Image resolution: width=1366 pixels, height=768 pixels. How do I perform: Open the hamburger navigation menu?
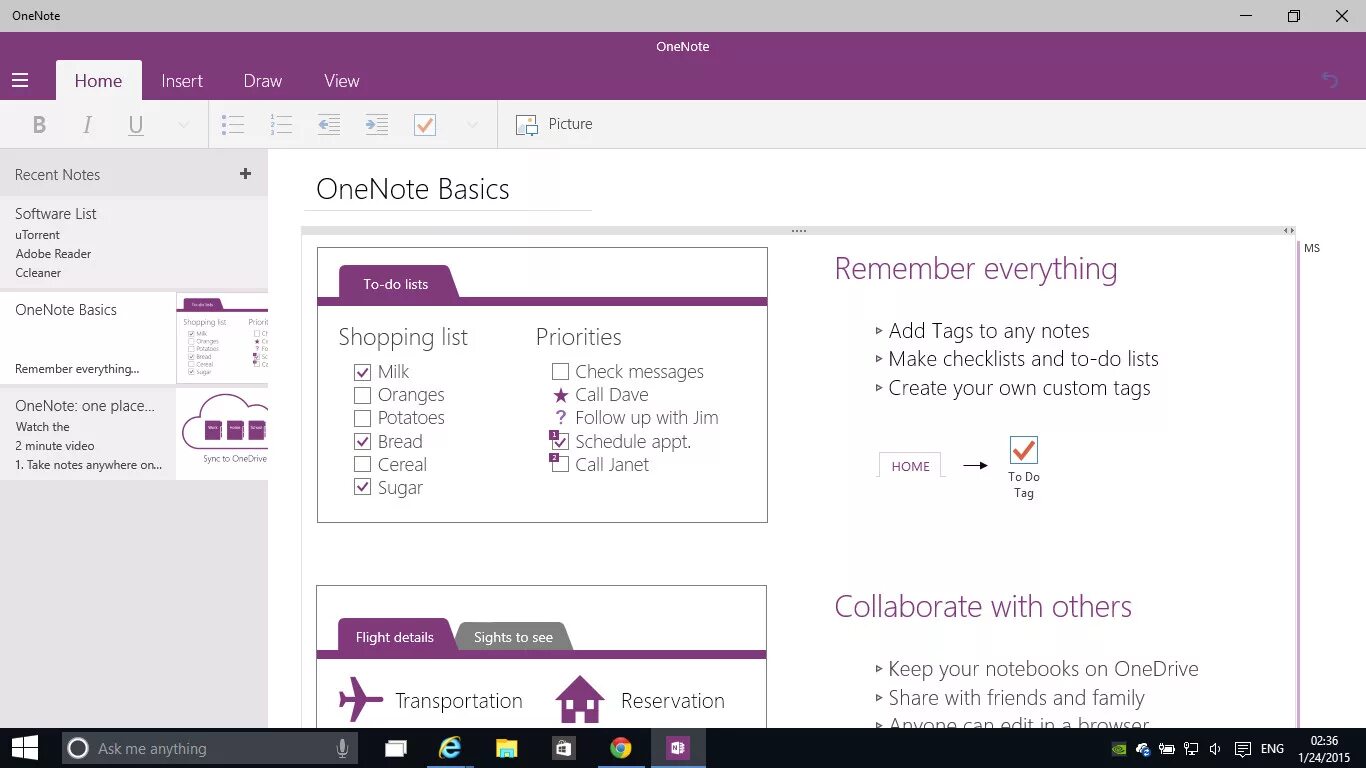[x=20, y=81]
